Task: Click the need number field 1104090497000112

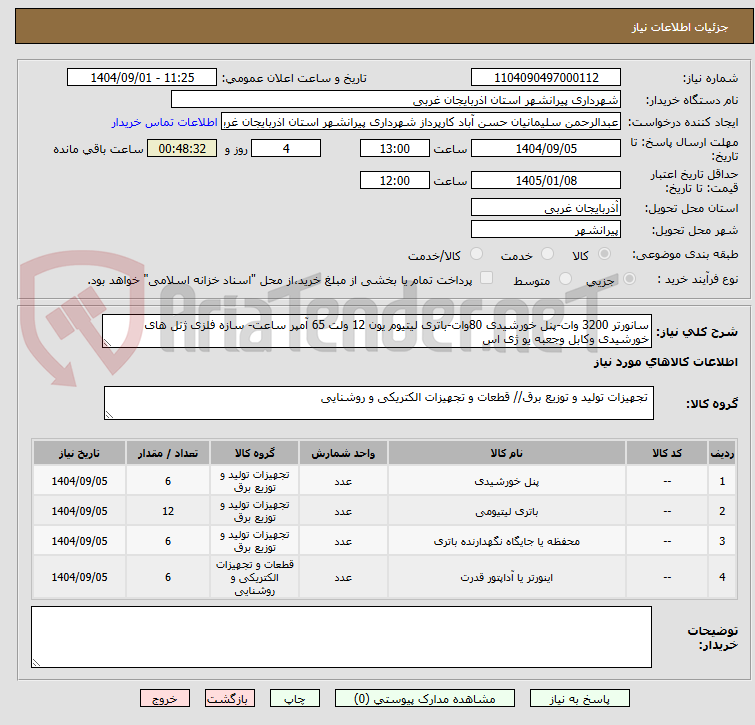Action: (546, 78)
